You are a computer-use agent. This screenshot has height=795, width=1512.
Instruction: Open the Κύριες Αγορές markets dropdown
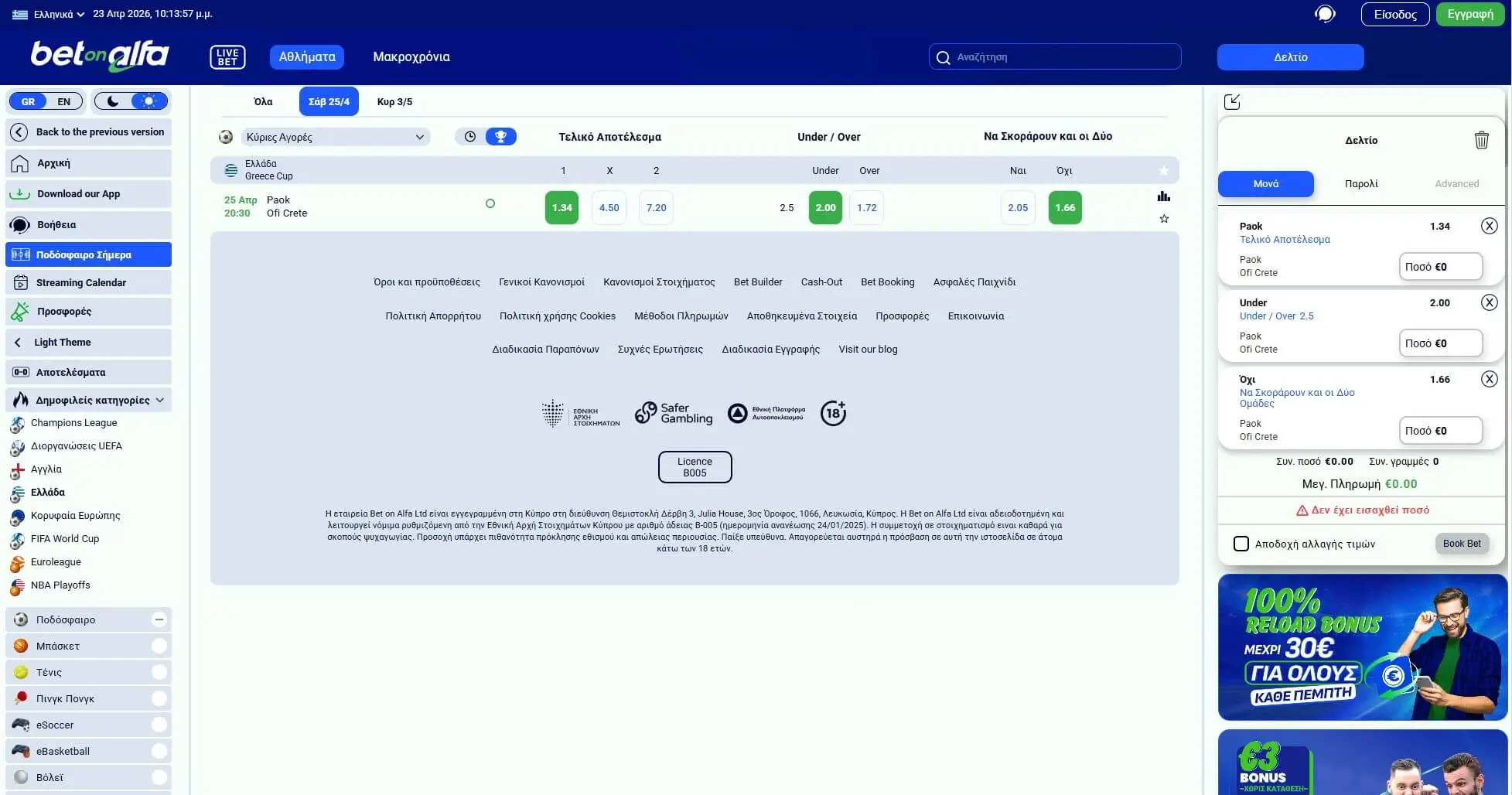(336, 137)
